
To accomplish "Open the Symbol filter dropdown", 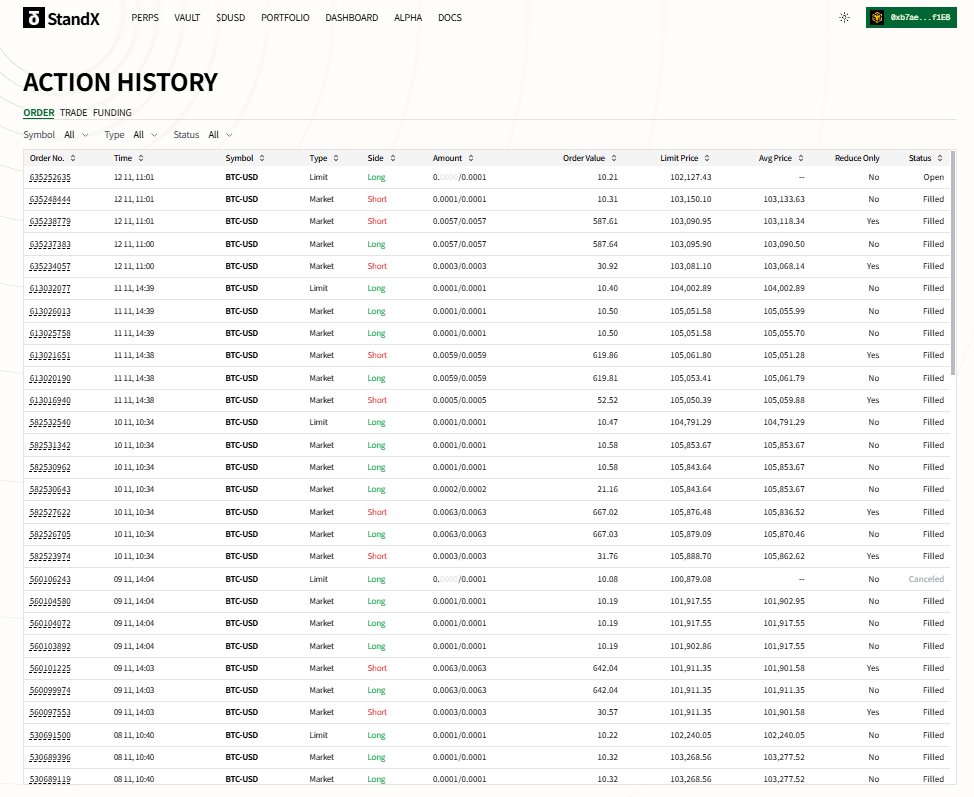I will 78,134.
